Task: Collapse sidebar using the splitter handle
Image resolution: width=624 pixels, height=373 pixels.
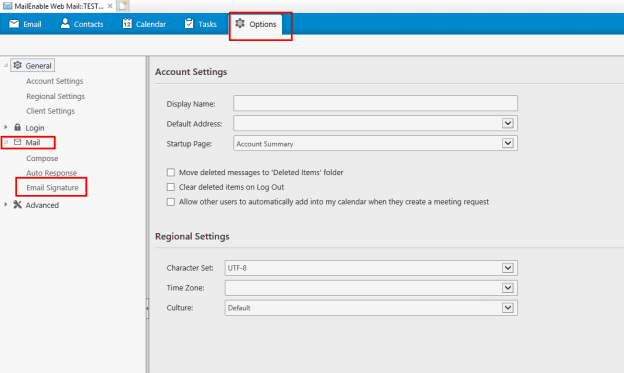Action: (147, 308)
